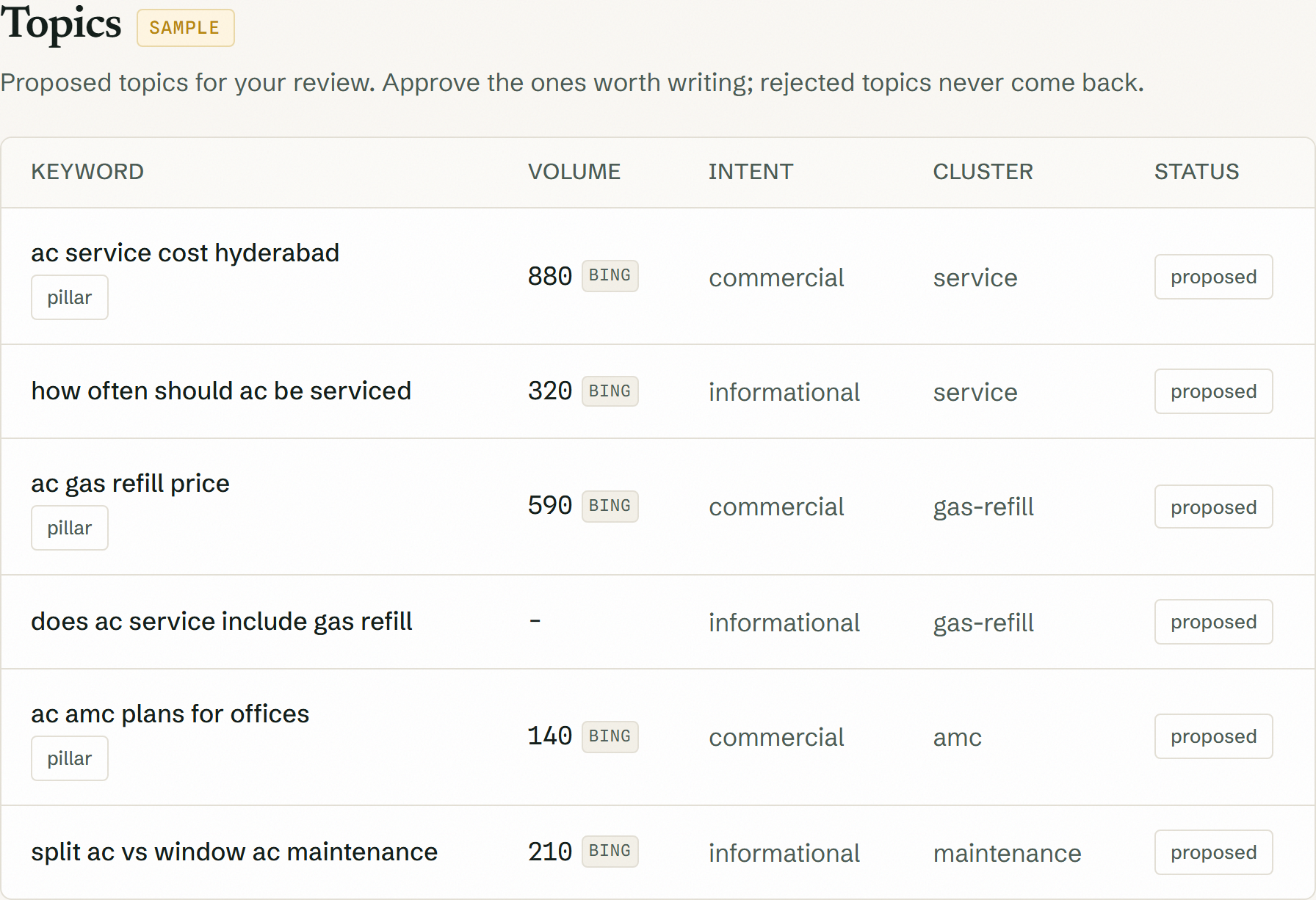
Task: Open the 'ac service cost hyderabad' keyword
Action: pos(185,253)
